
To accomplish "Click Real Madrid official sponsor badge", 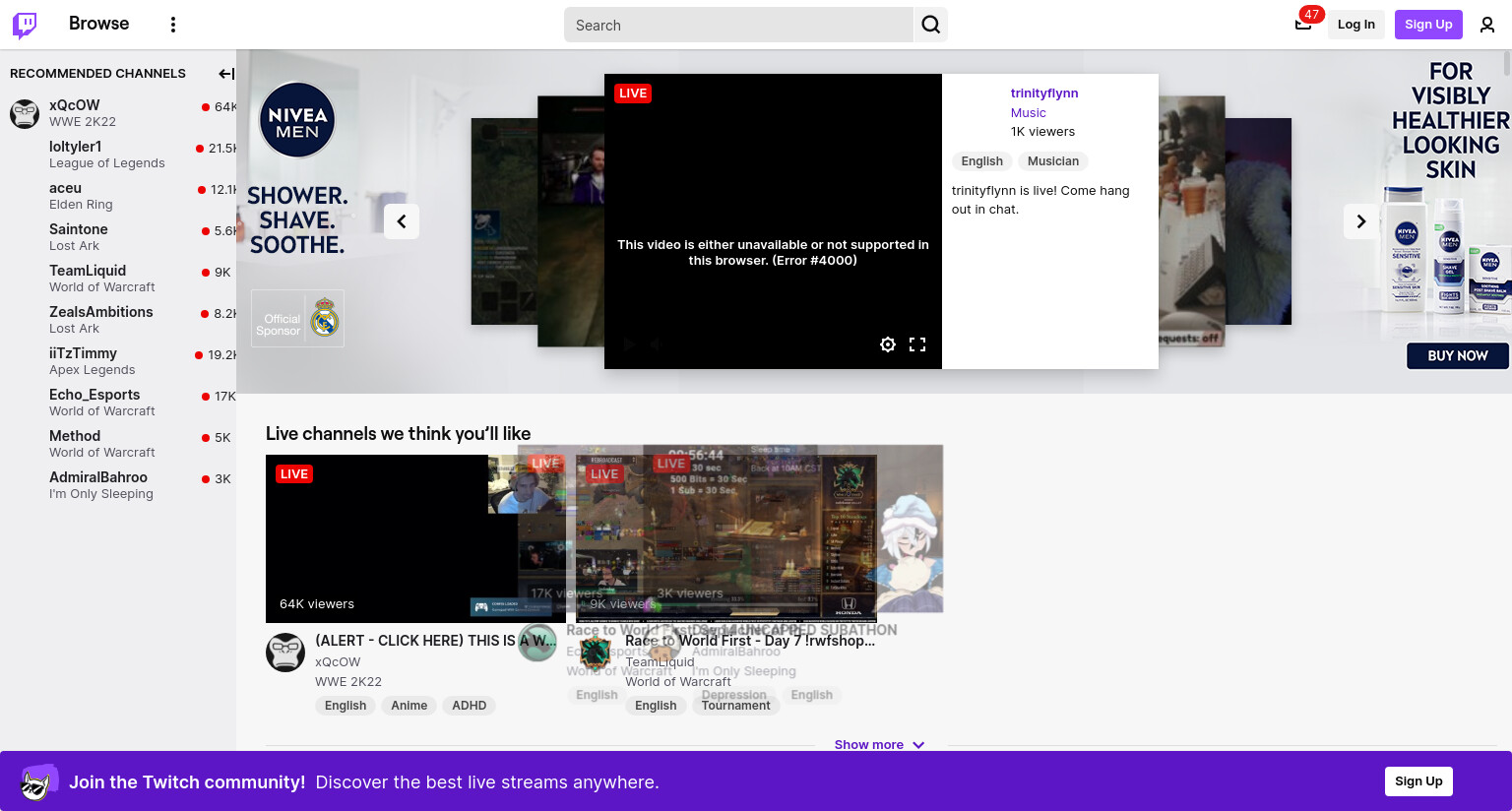I will [x=297, y=318].
